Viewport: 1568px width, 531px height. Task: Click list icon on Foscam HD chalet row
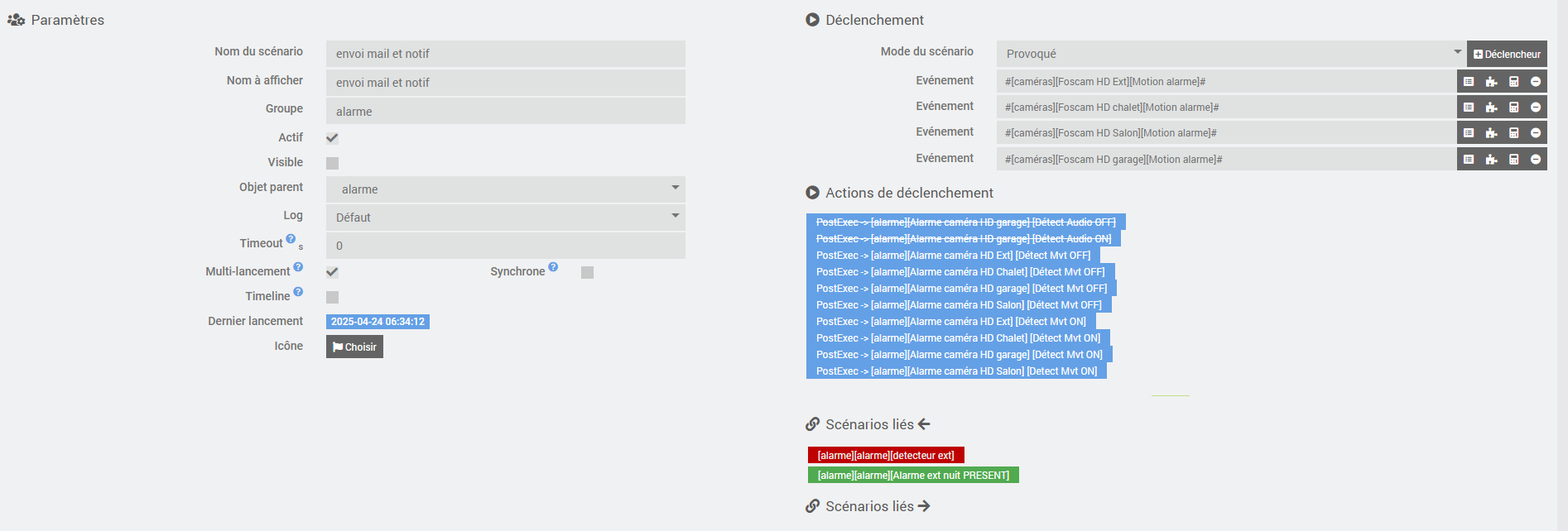click(x=1469, y=108)
